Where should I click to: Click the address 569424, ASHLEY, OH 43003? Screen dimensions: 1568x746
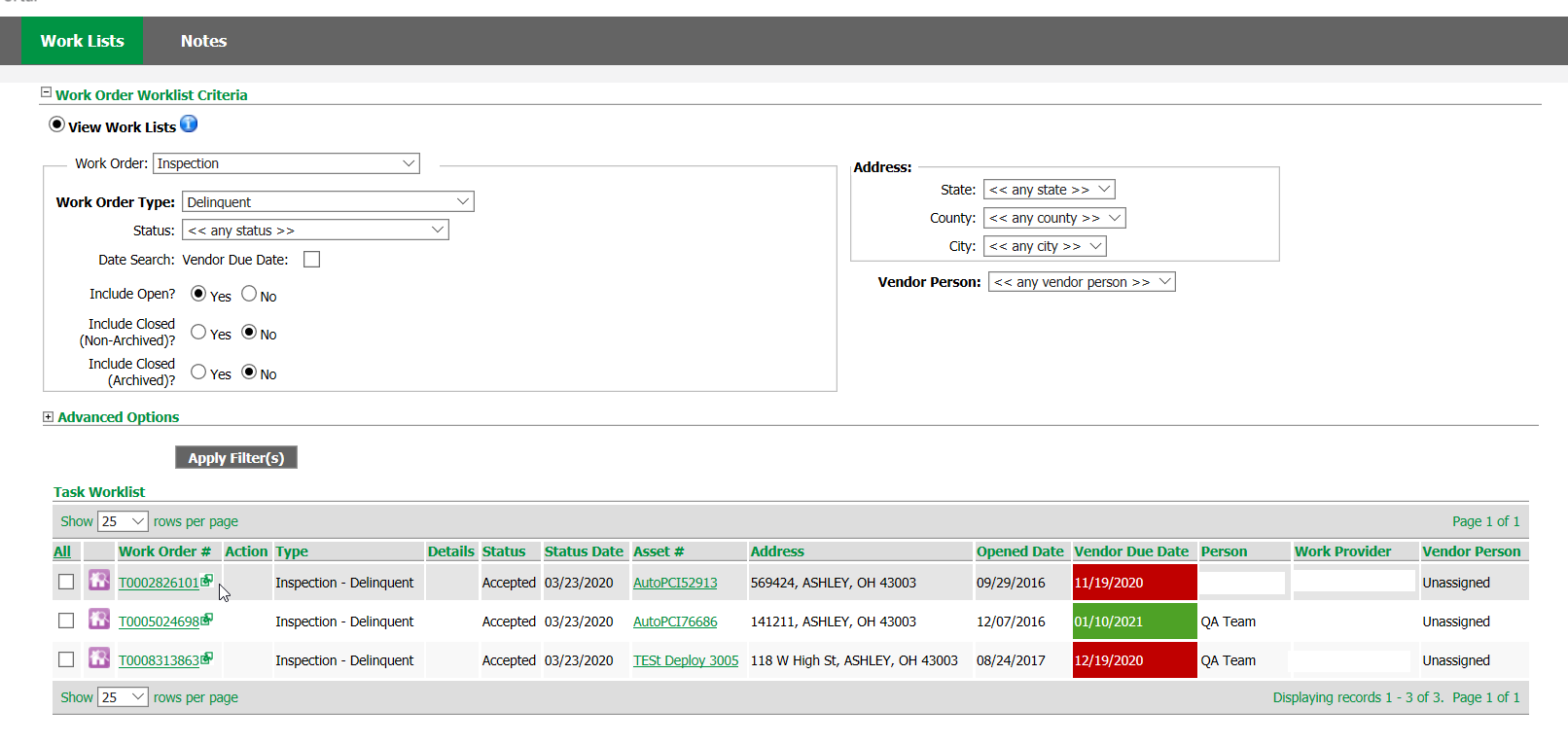pos(834,583)
